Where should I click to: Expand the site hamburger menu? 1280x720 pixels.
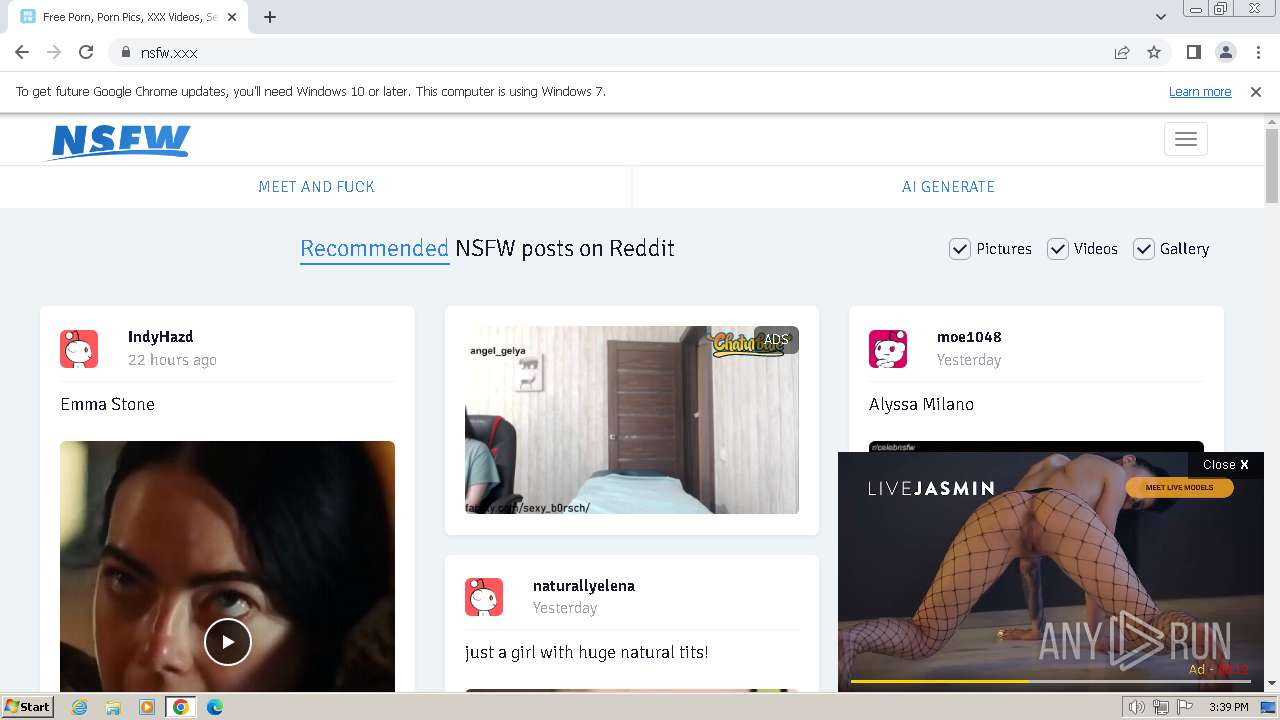[1186, 139]
